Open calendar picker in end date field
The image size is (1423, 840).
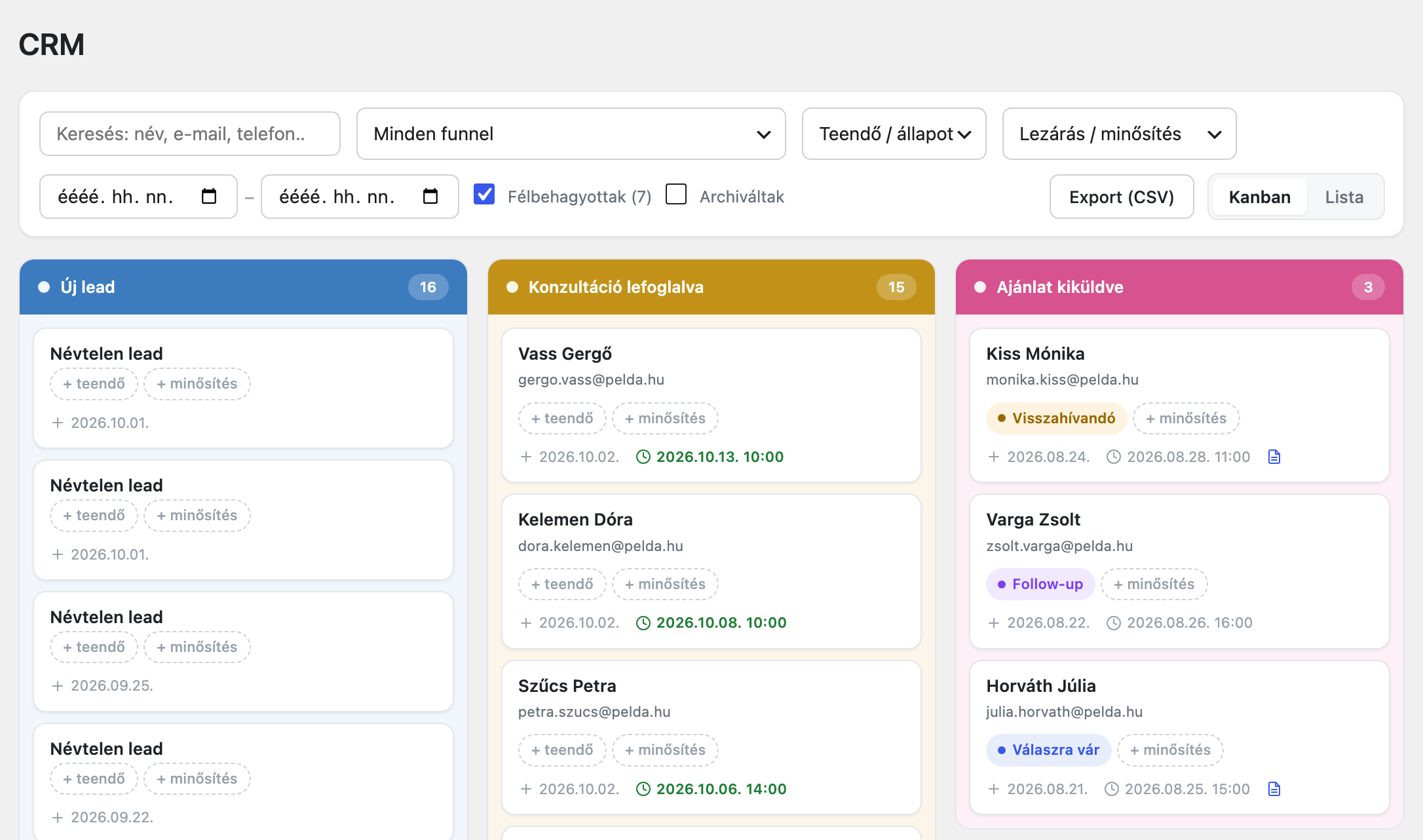430,197
